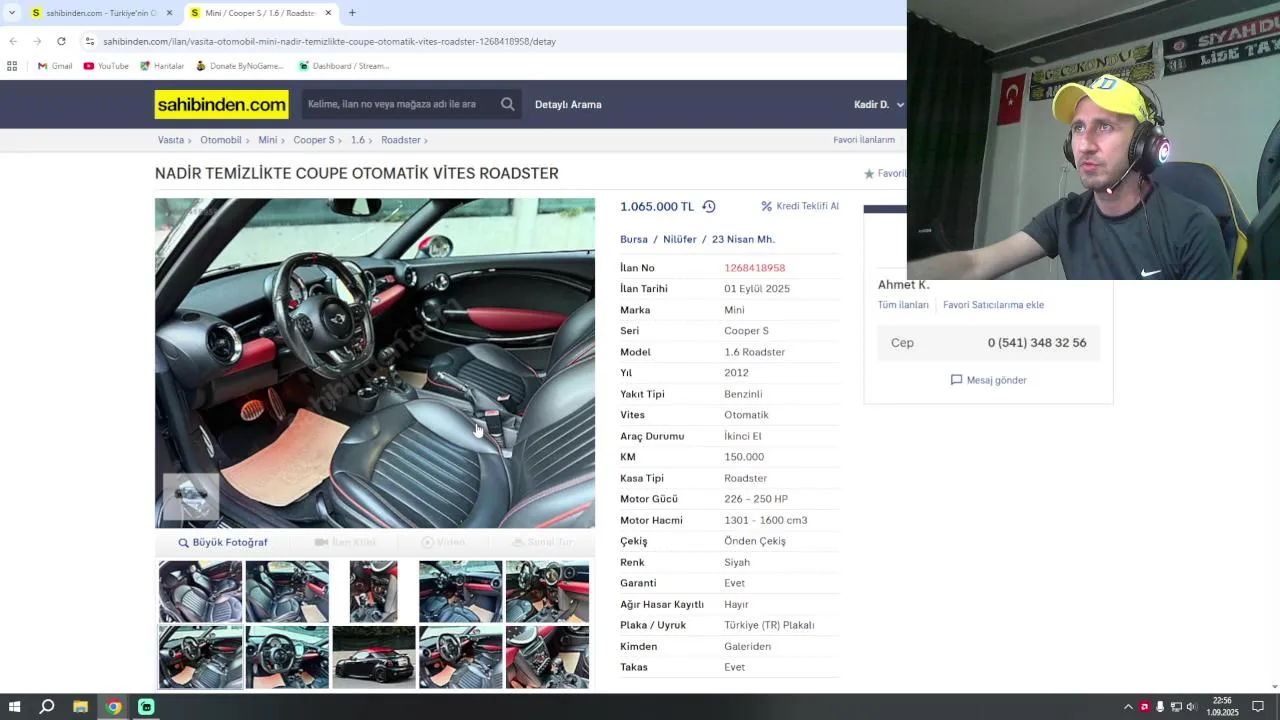Image resolution: width=1280 pixels, height=720 pixels.
Task: Open a new browser tab
Action: pos(352,13)
